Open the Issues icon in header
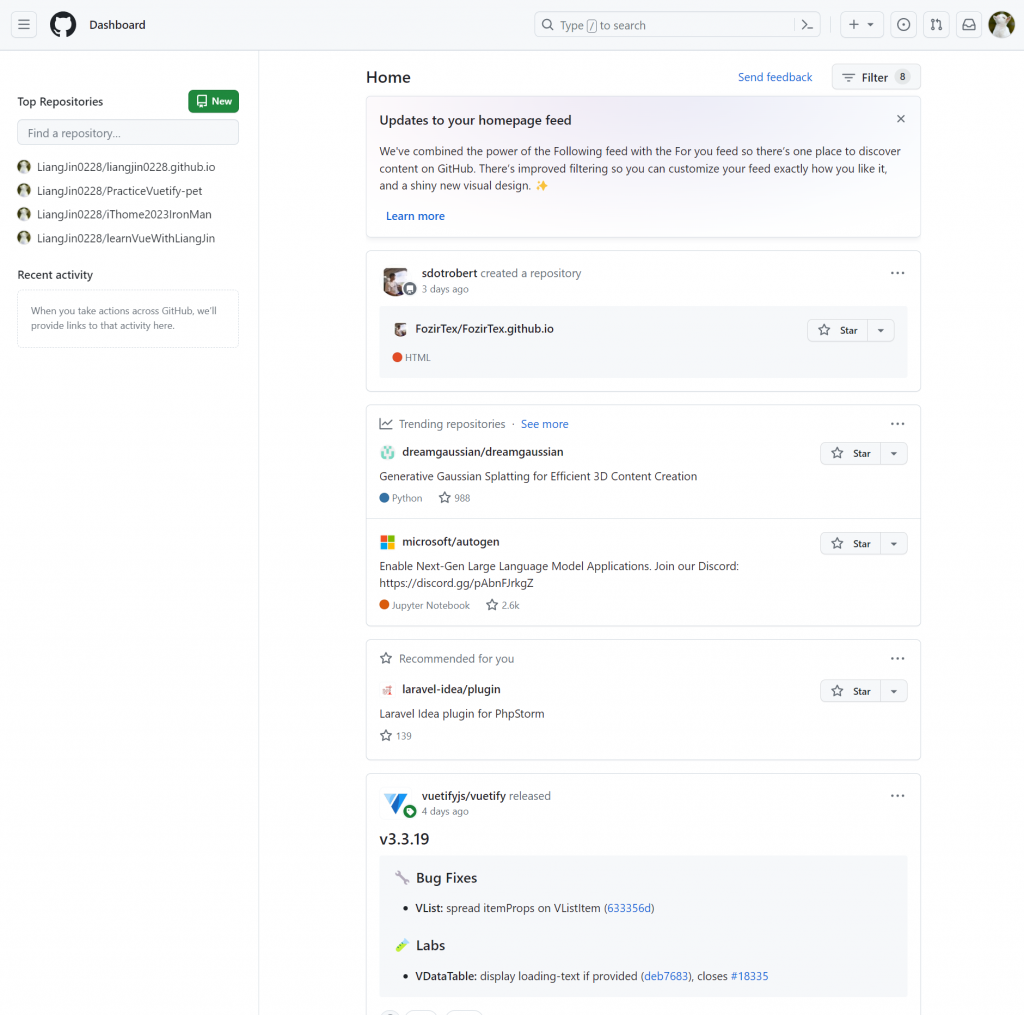Image resolution: width=1024 pixels, height=1015 pixels. (x=903, y=25)
